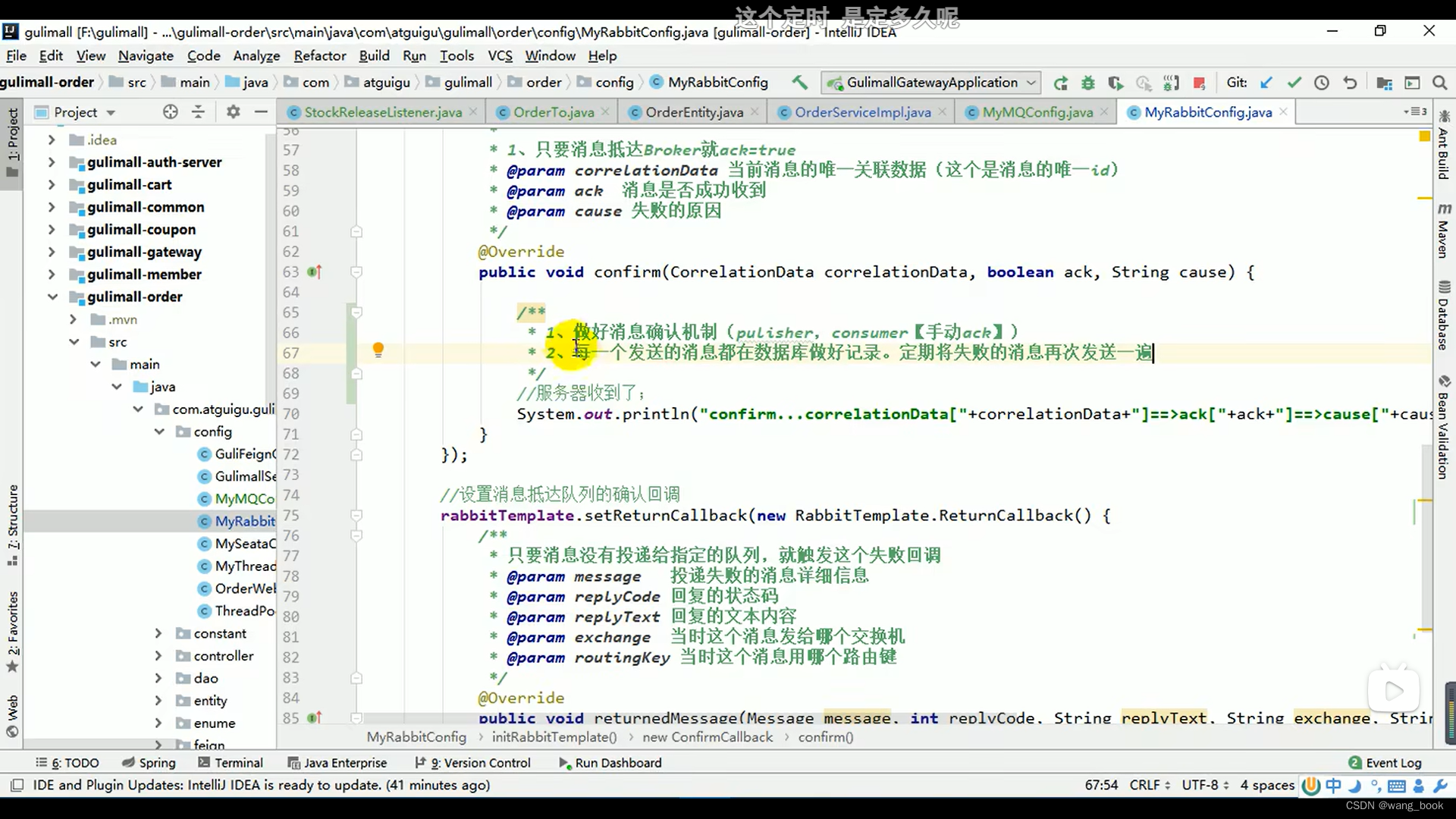
Task: Run with coverage shield icon
Action: (x=1115, y=83)
